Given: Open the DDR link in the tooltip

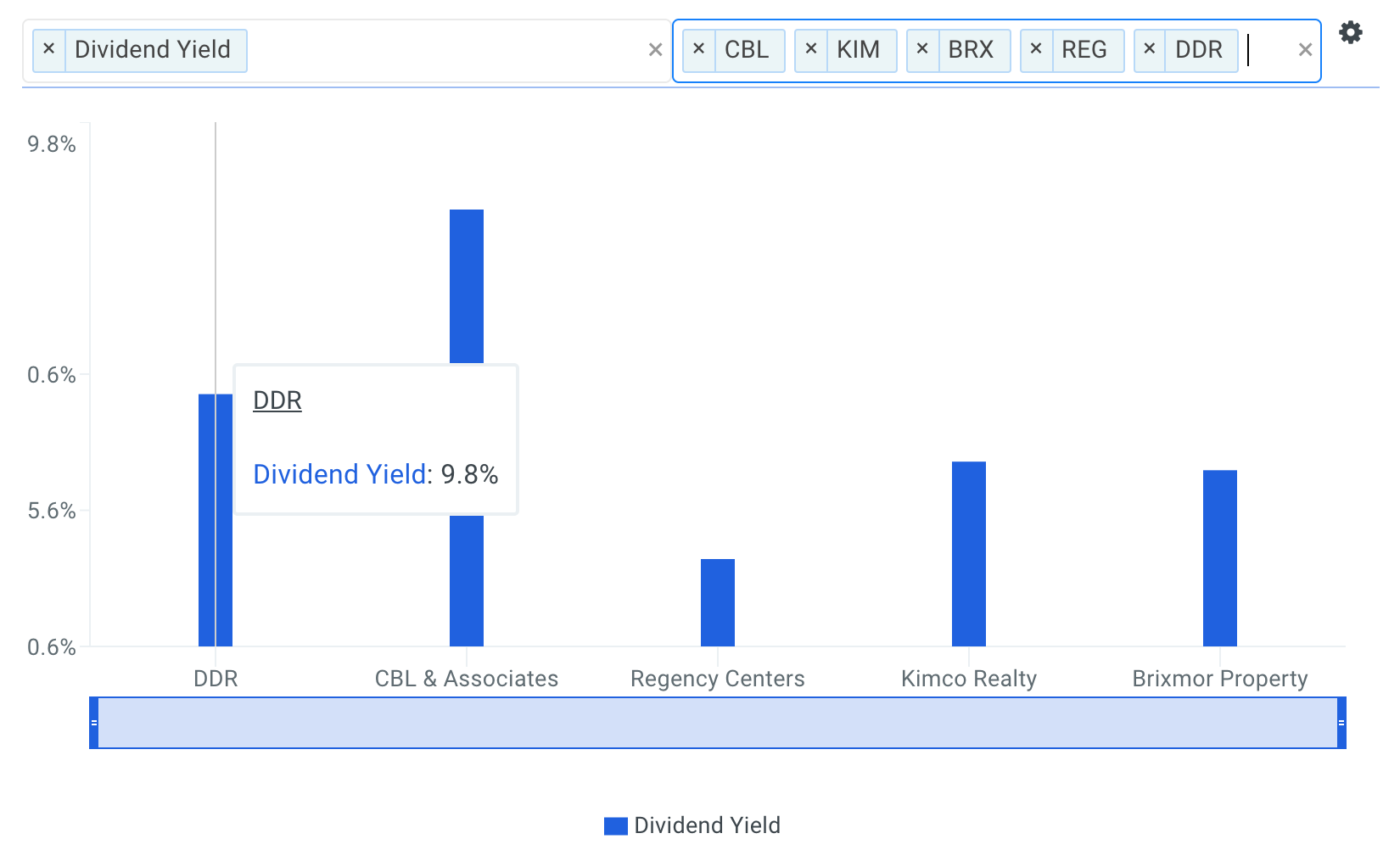Looking at the screenshot, I should tap(277, 400).
